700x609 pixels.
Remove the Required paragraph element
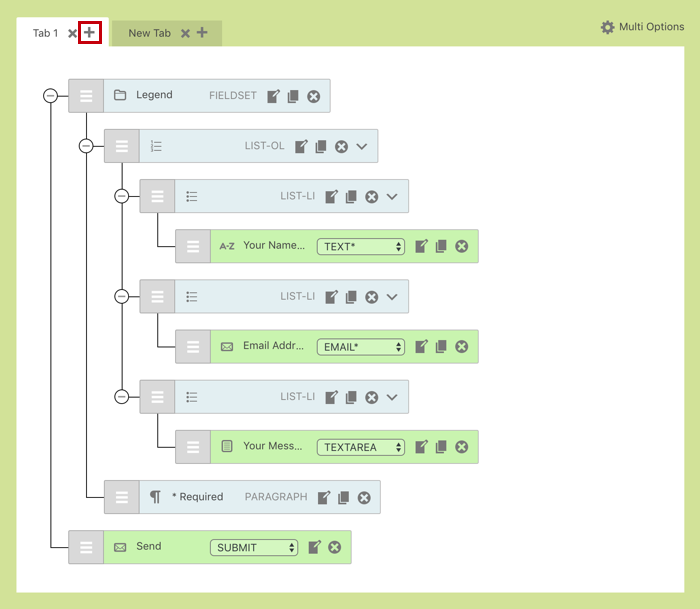point(364,497)
